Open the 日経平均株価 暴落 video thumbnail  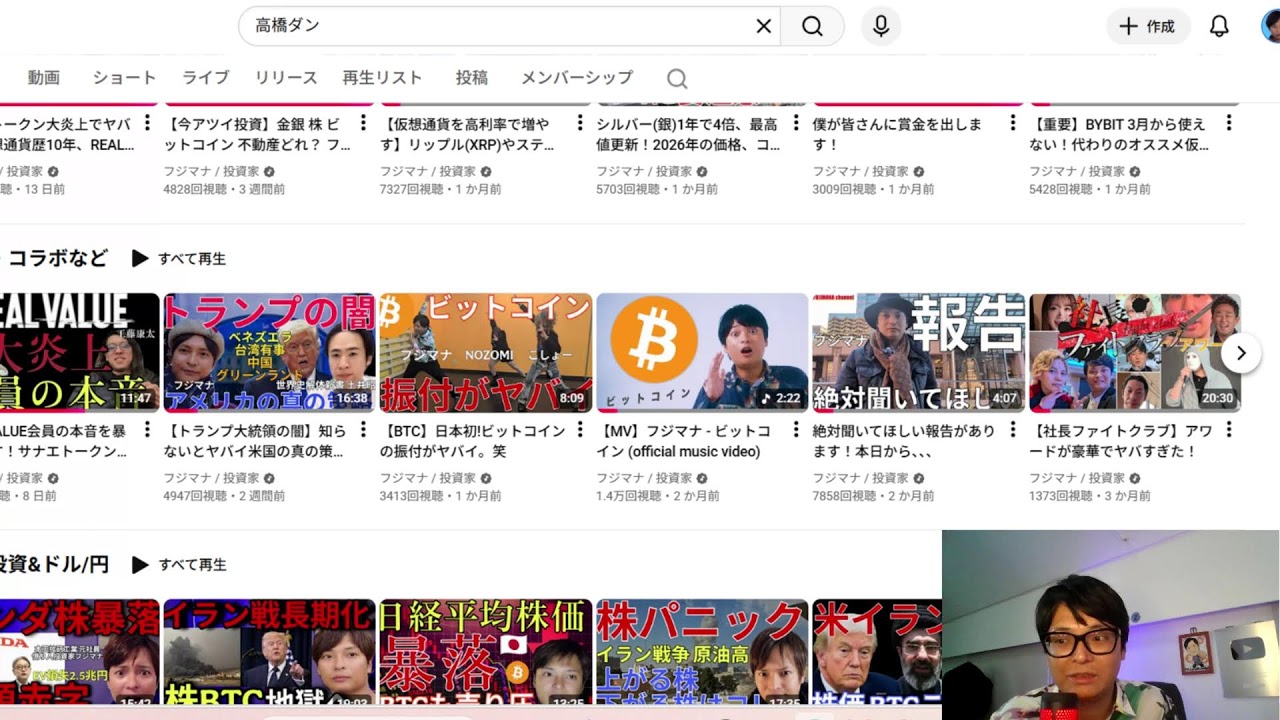point(485,650)
